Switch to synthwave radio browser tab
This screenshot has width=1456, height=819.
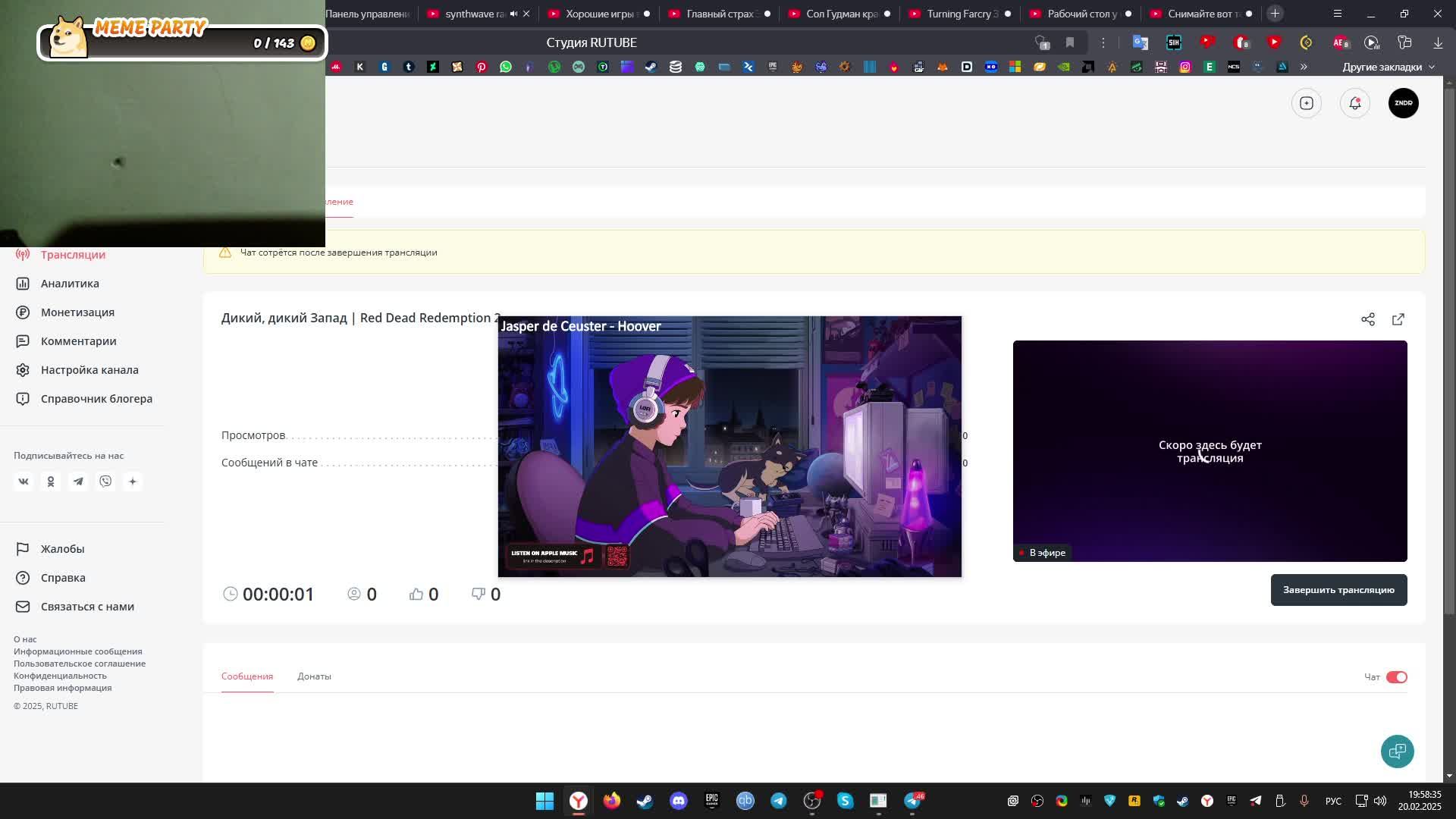475,14
